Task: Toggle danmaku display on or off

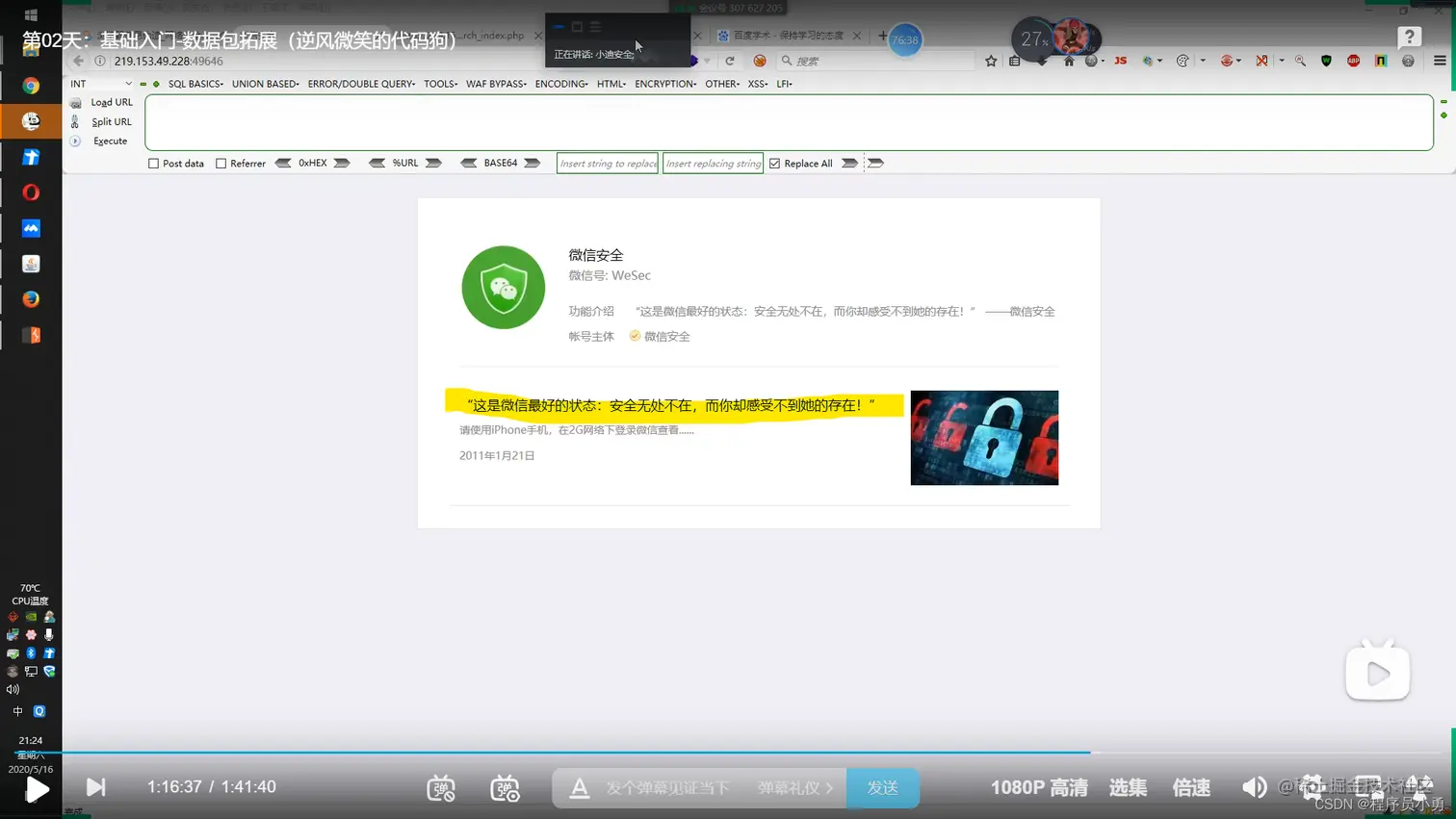Action: click(441, 788)
